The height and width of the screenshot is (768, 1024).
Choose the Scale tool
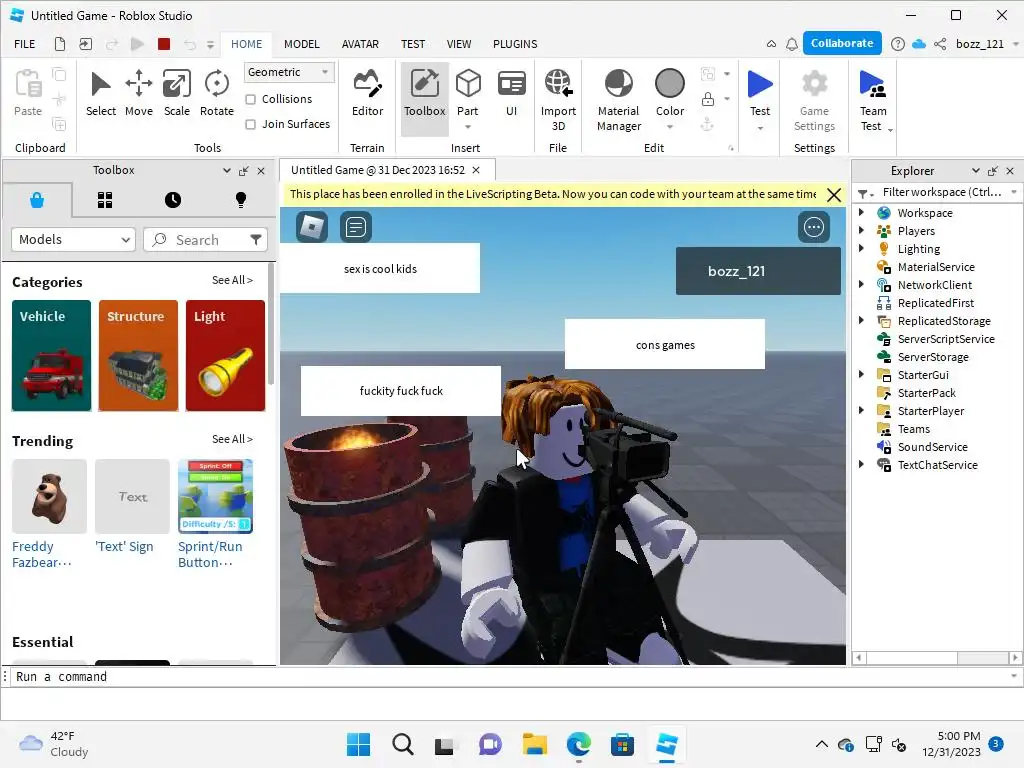[x=176, y=93]
